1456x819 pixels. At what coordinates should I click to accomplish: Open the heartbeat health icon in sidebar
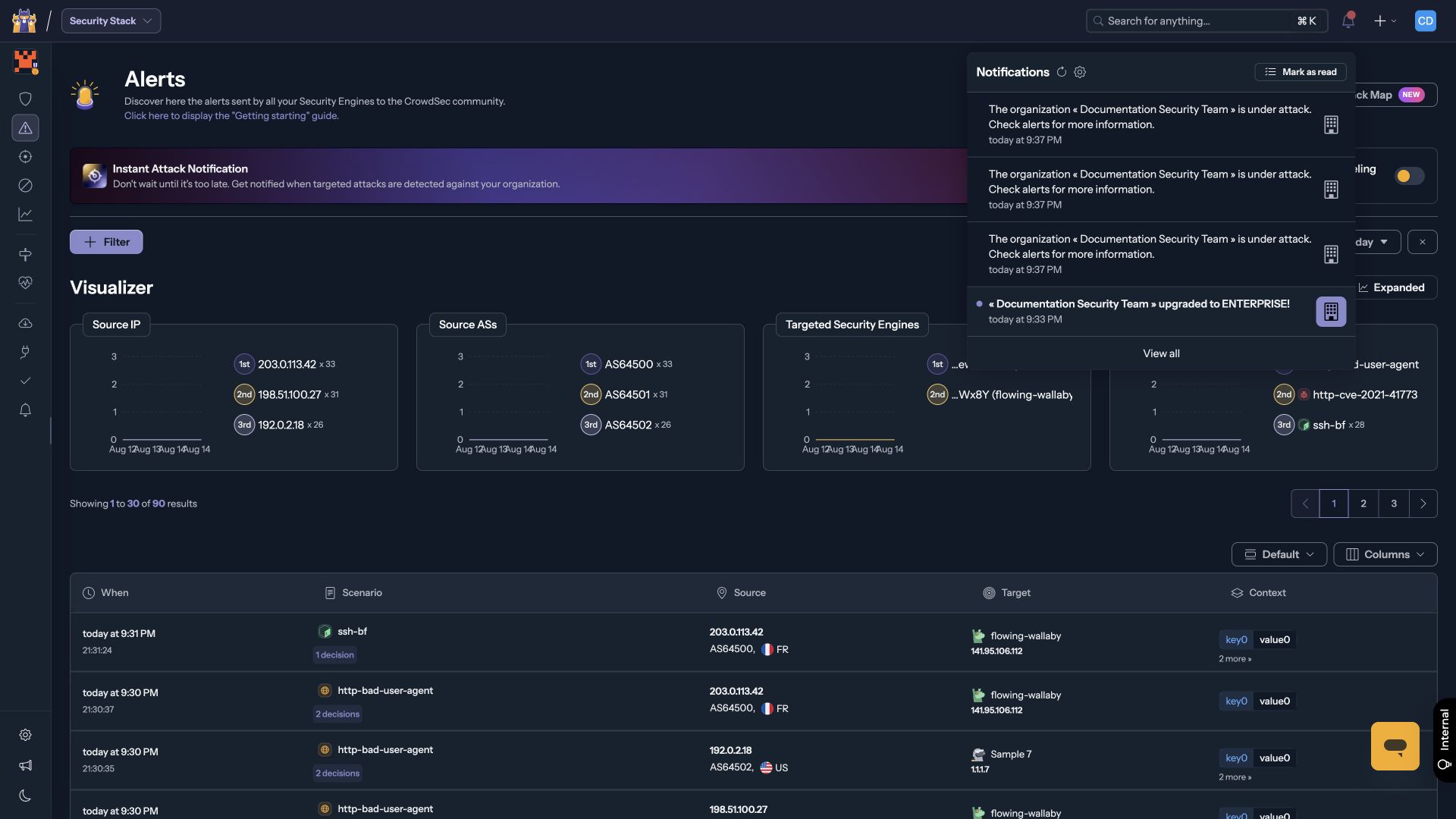coord(25,283)
